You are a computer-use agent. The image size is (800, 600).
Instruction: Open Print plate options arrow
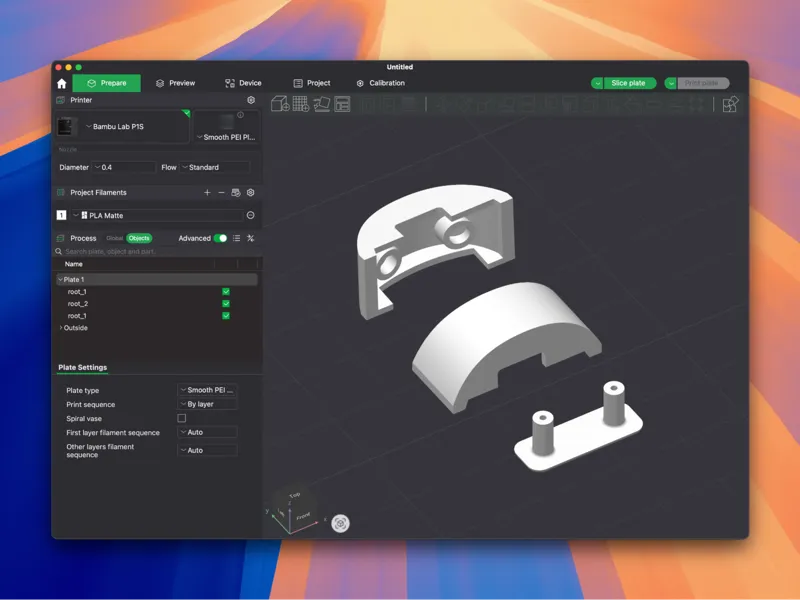tap(671, 83)
